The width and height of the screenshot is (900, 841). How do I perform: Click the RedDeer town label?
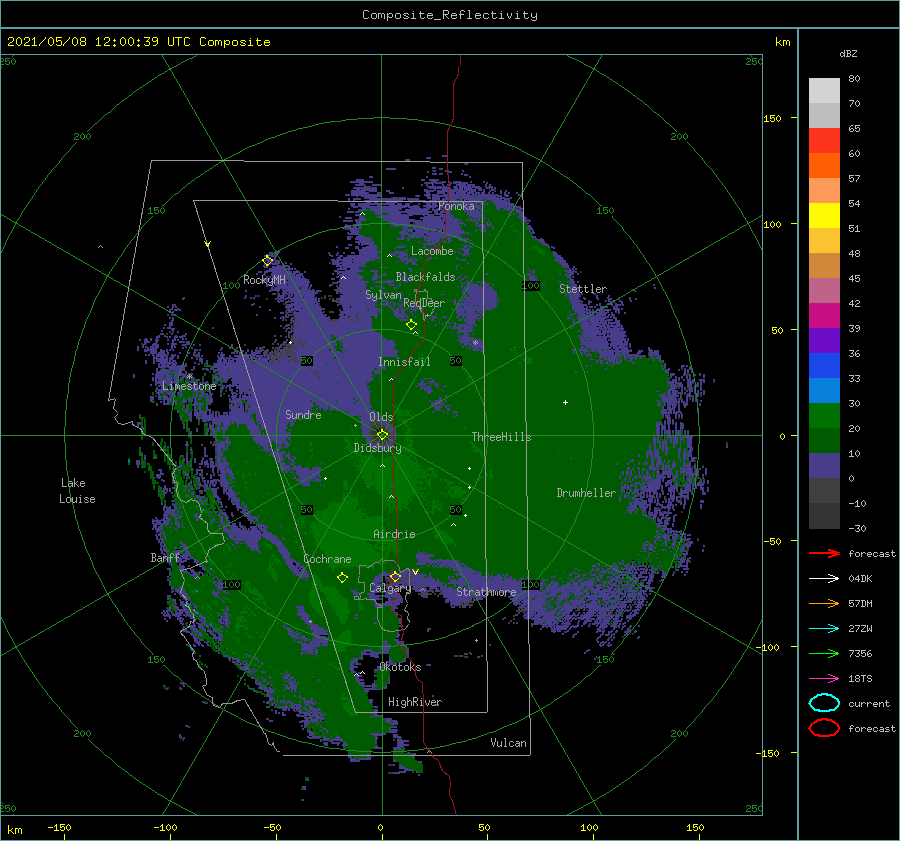coord(424,303)
